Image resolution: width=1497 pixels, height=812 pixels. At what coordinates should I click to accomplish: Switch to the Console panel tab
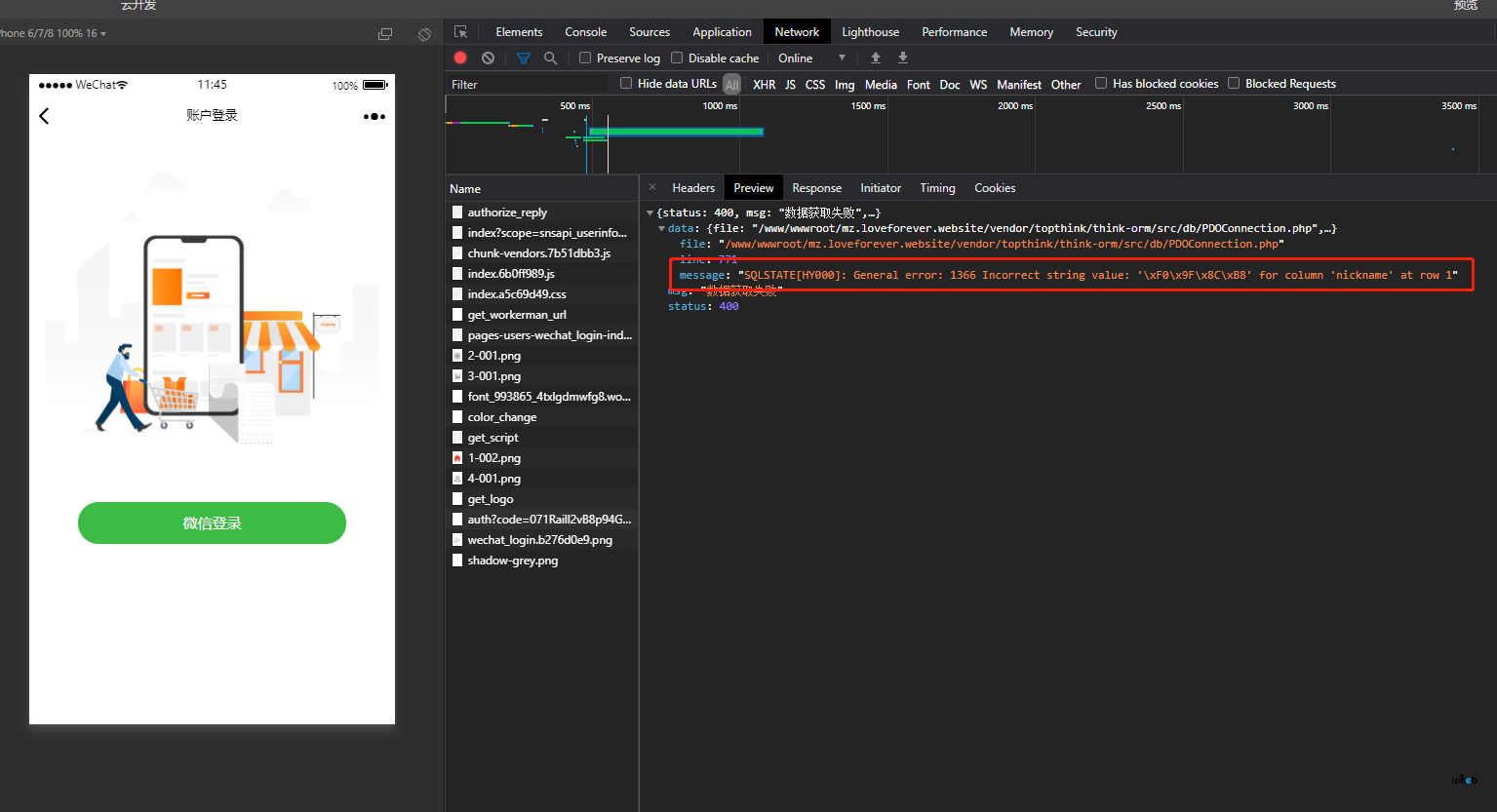click(585, 32)
